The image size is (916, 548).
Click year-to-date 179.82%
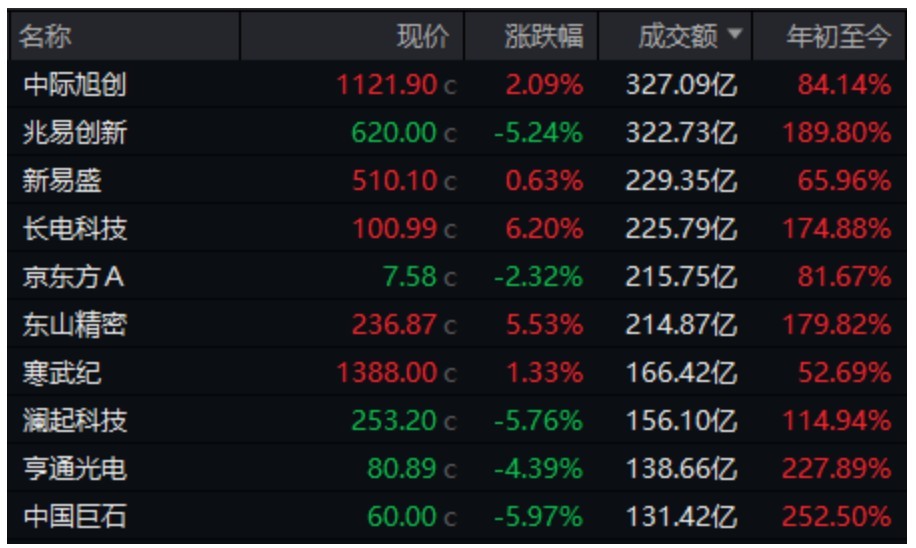(837, 324)
